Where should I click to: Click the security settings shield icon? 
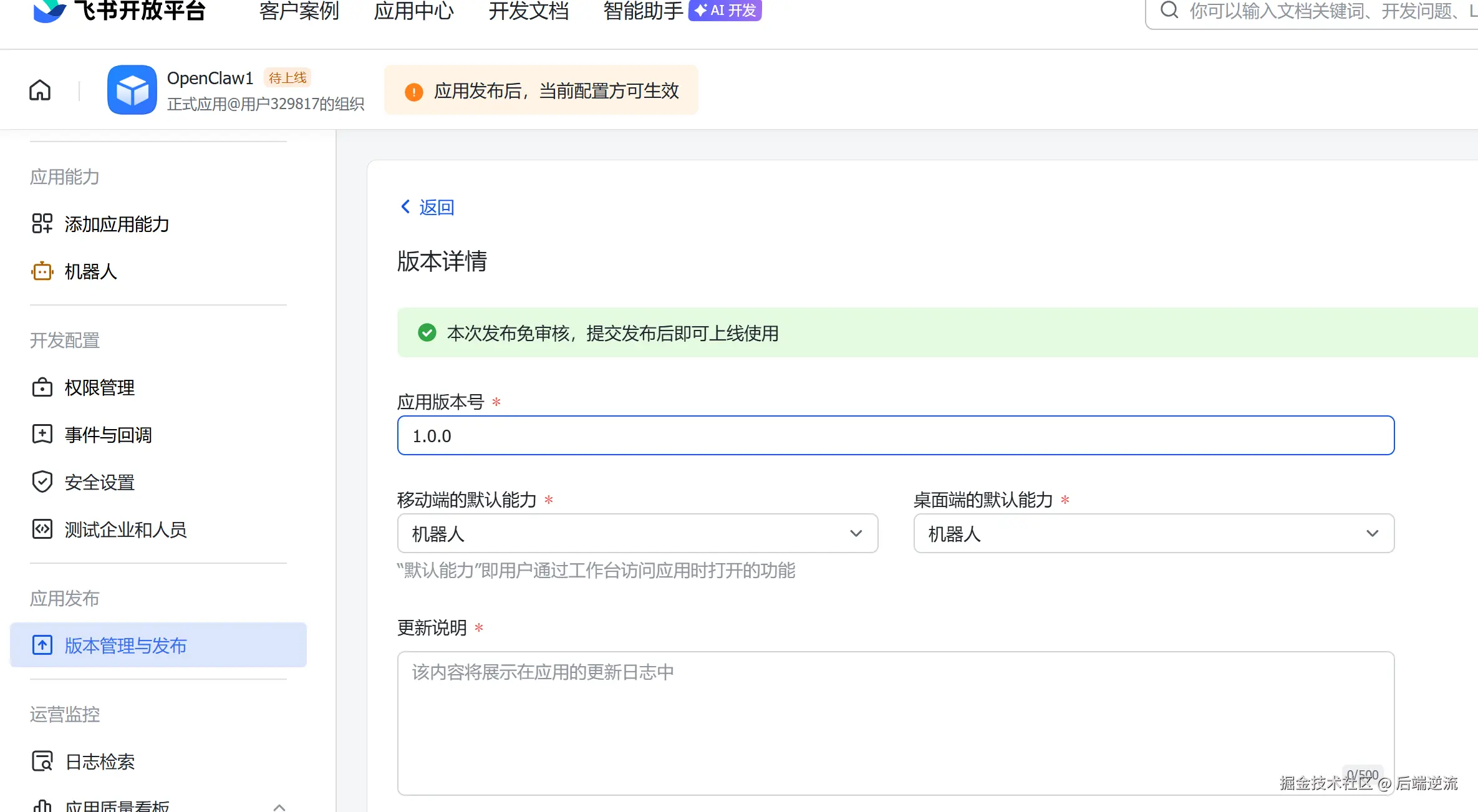42,482
